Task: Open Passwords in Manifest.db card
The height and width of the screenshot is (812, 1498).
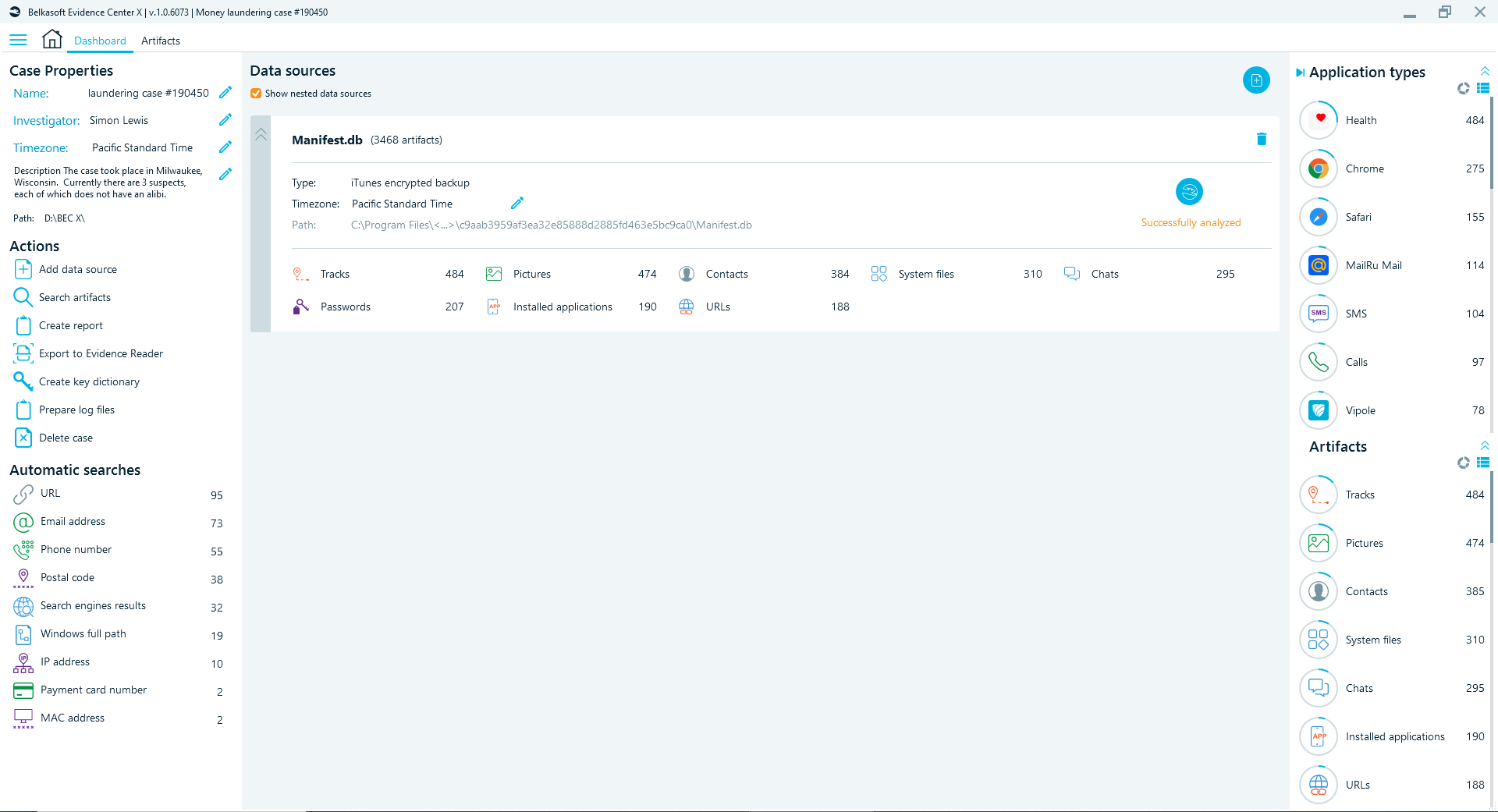Action: [x=378, y=307]
